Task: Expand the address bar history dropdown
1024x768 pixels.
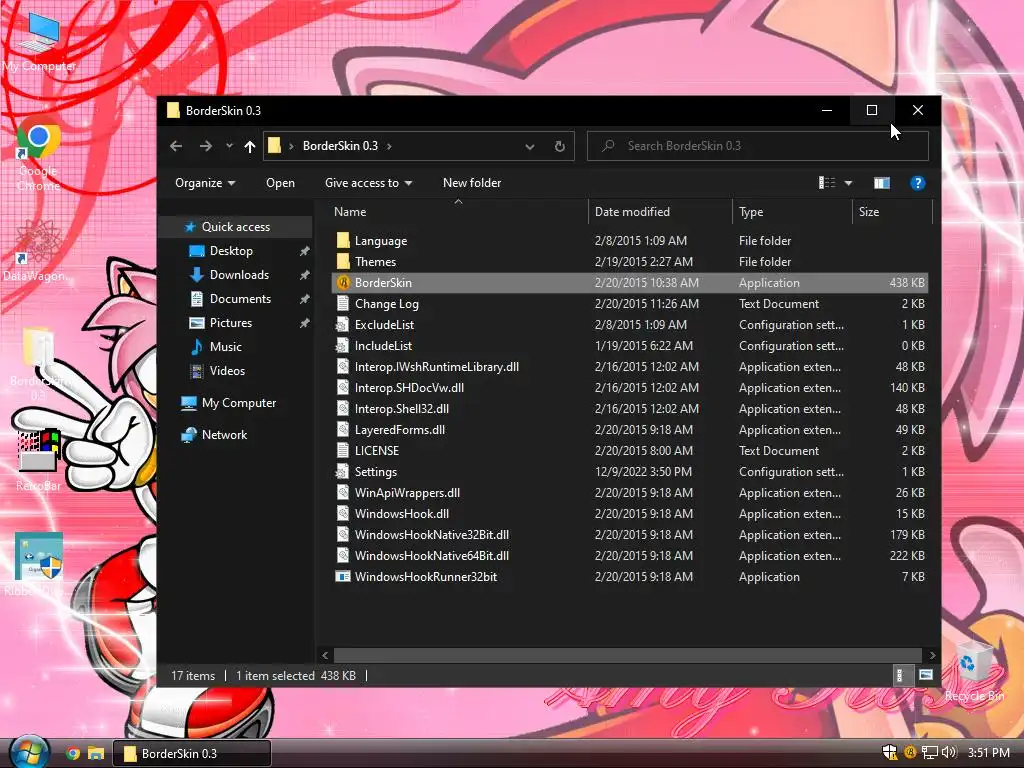Action: coord(530,146)
